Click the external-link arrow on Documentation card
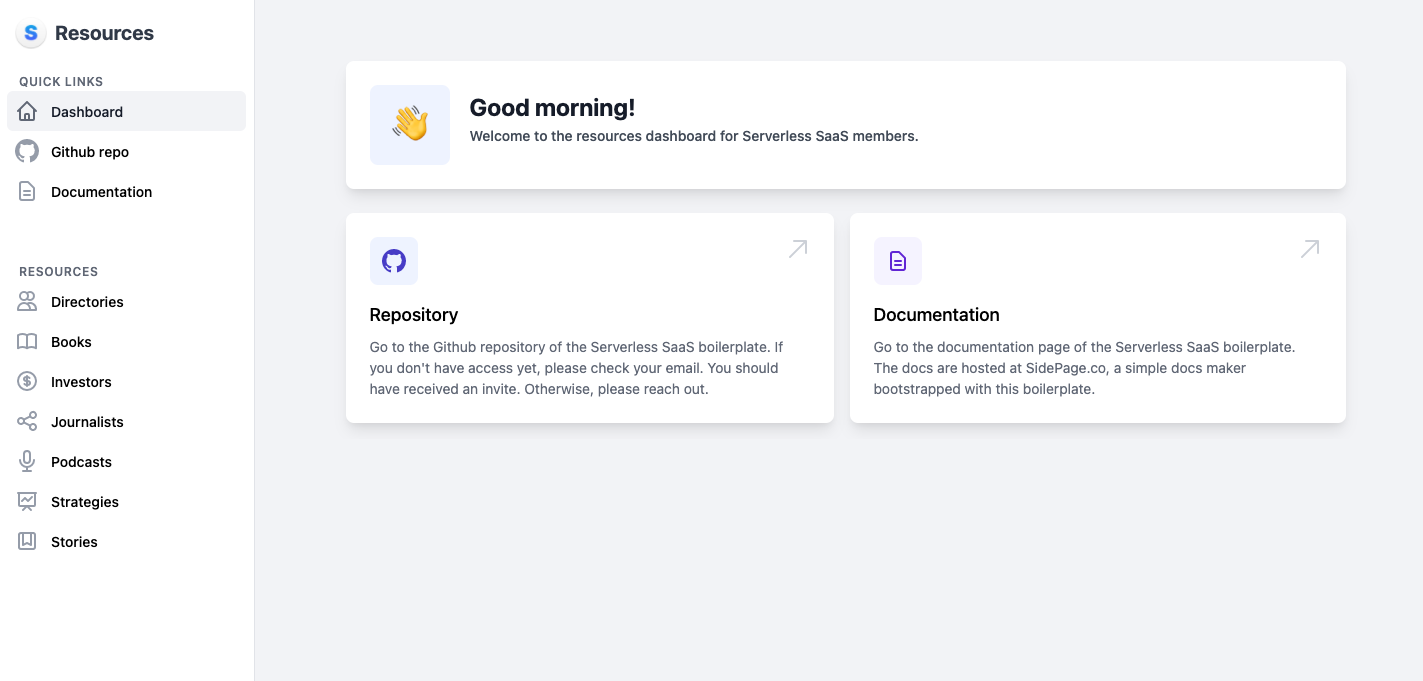The image size is (1423, 681). pos(1309,248)
